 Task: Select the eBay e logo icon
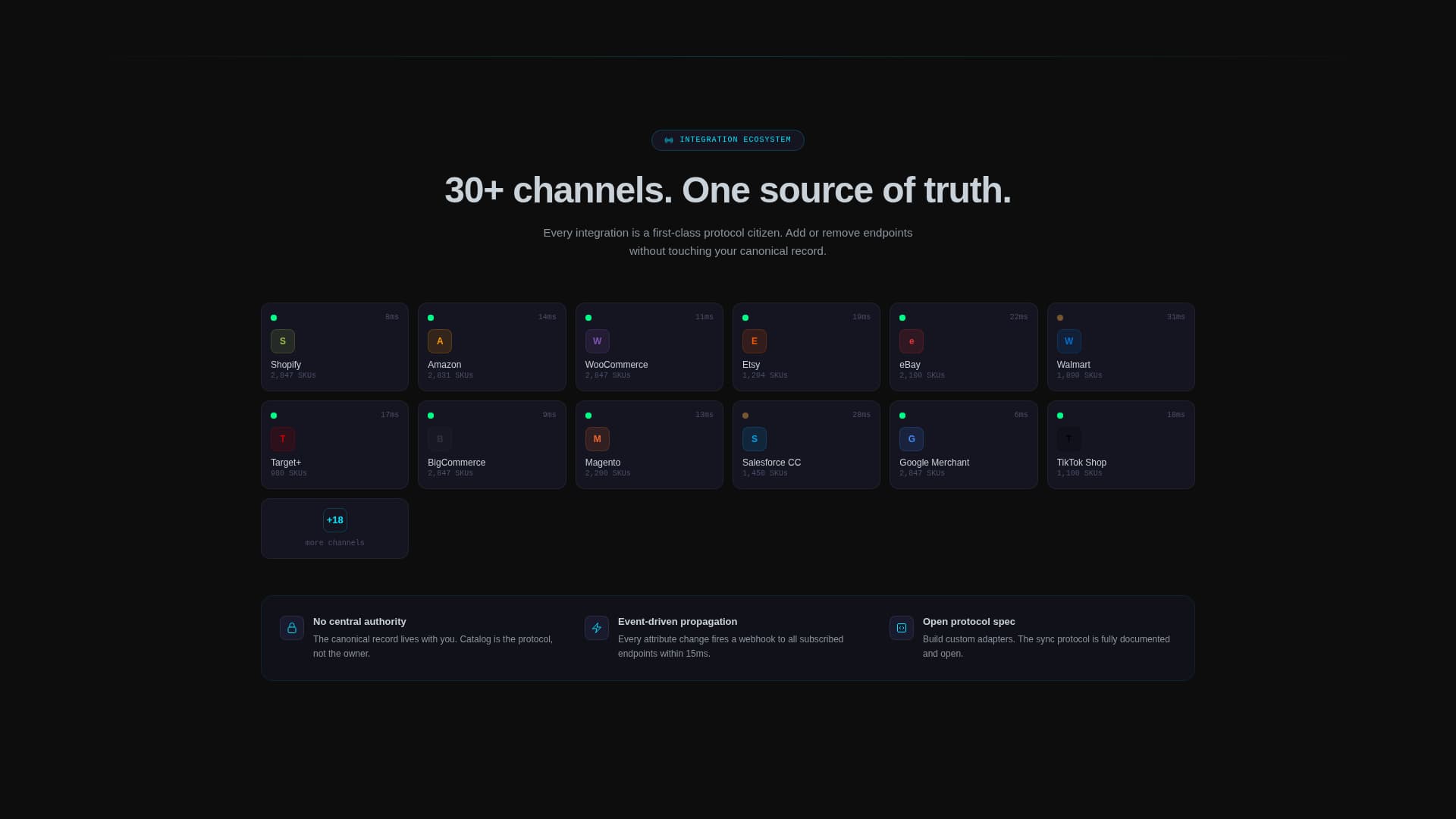(912, 341)
